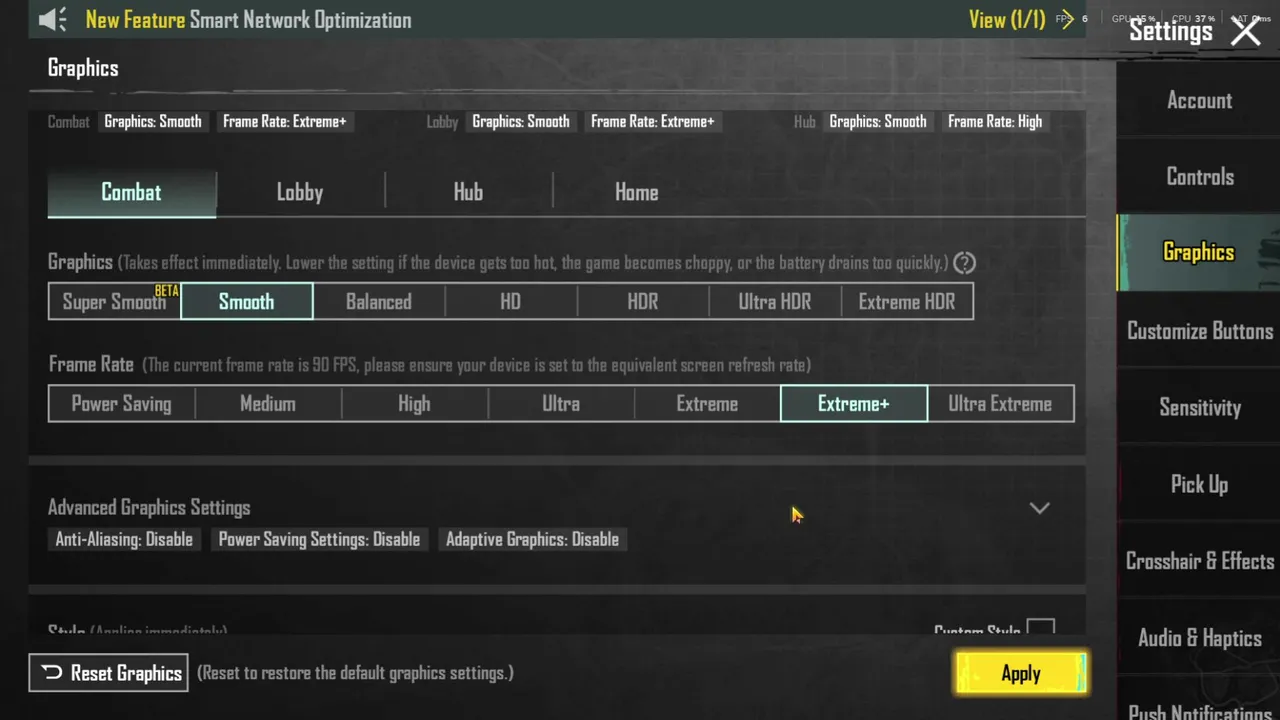
Task: Select Extreme HDR graphics quality
Action: (x=907, y=302)
